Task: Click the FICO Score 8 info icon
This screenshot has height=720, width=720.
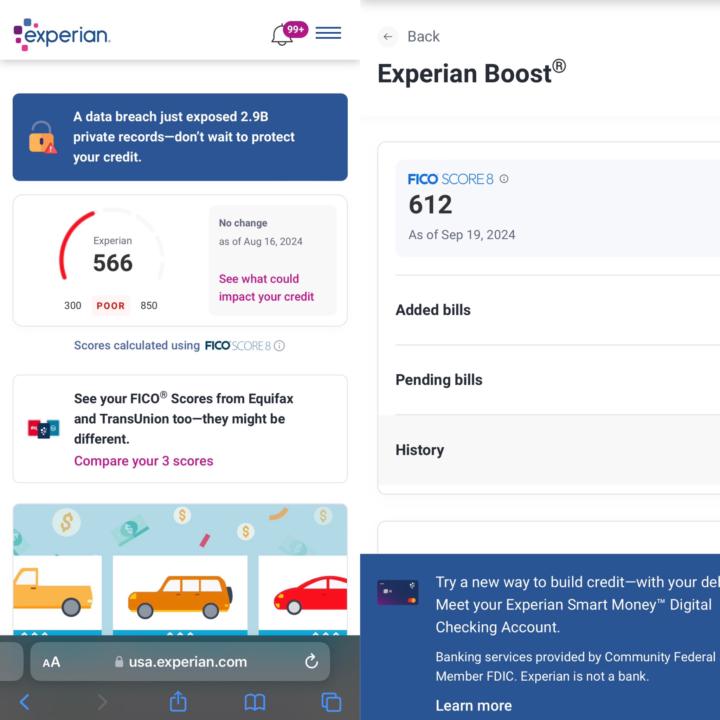Action: click(504, 179)
